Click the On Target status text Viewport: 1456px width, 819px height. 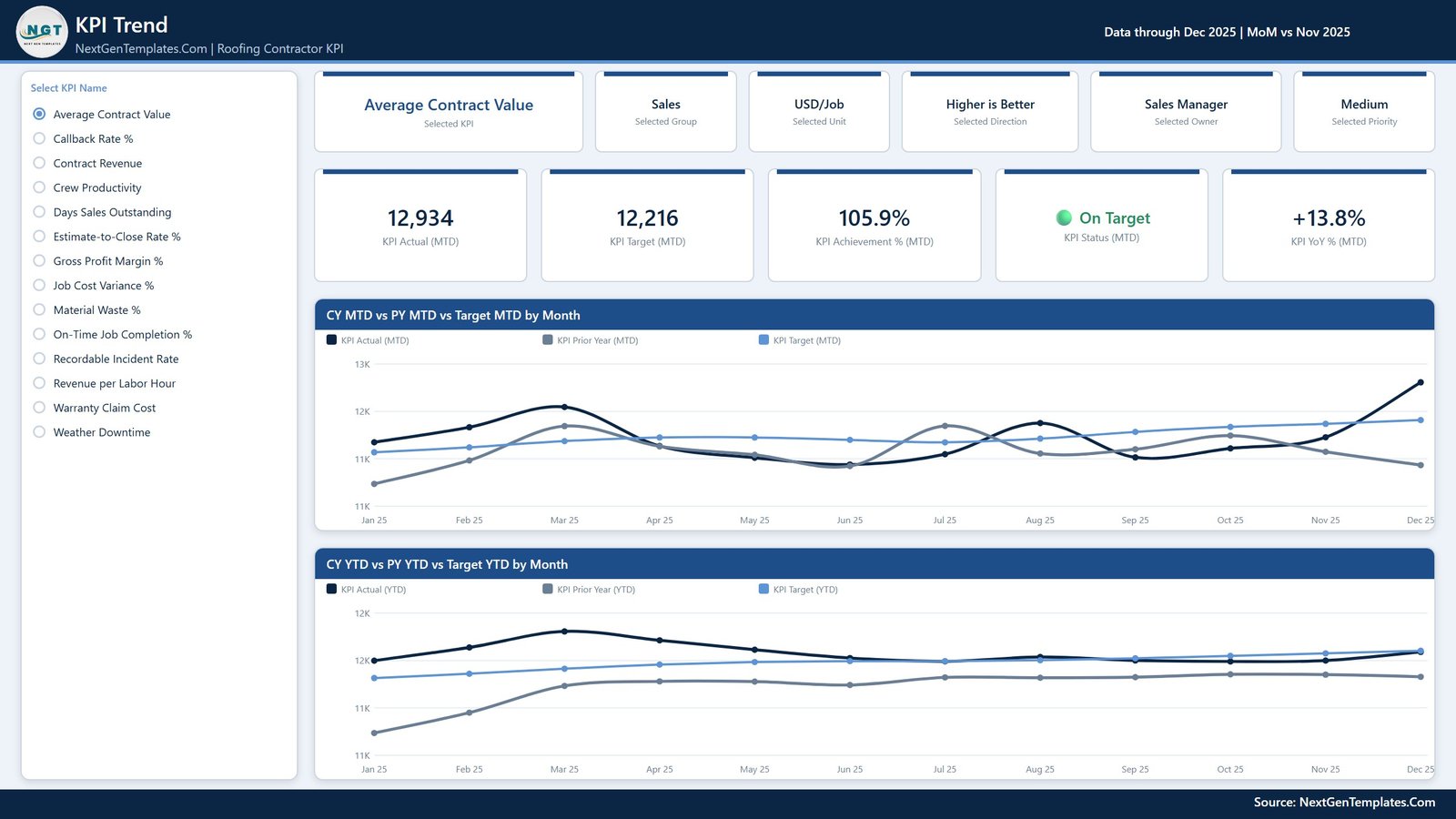(1115, 218)
